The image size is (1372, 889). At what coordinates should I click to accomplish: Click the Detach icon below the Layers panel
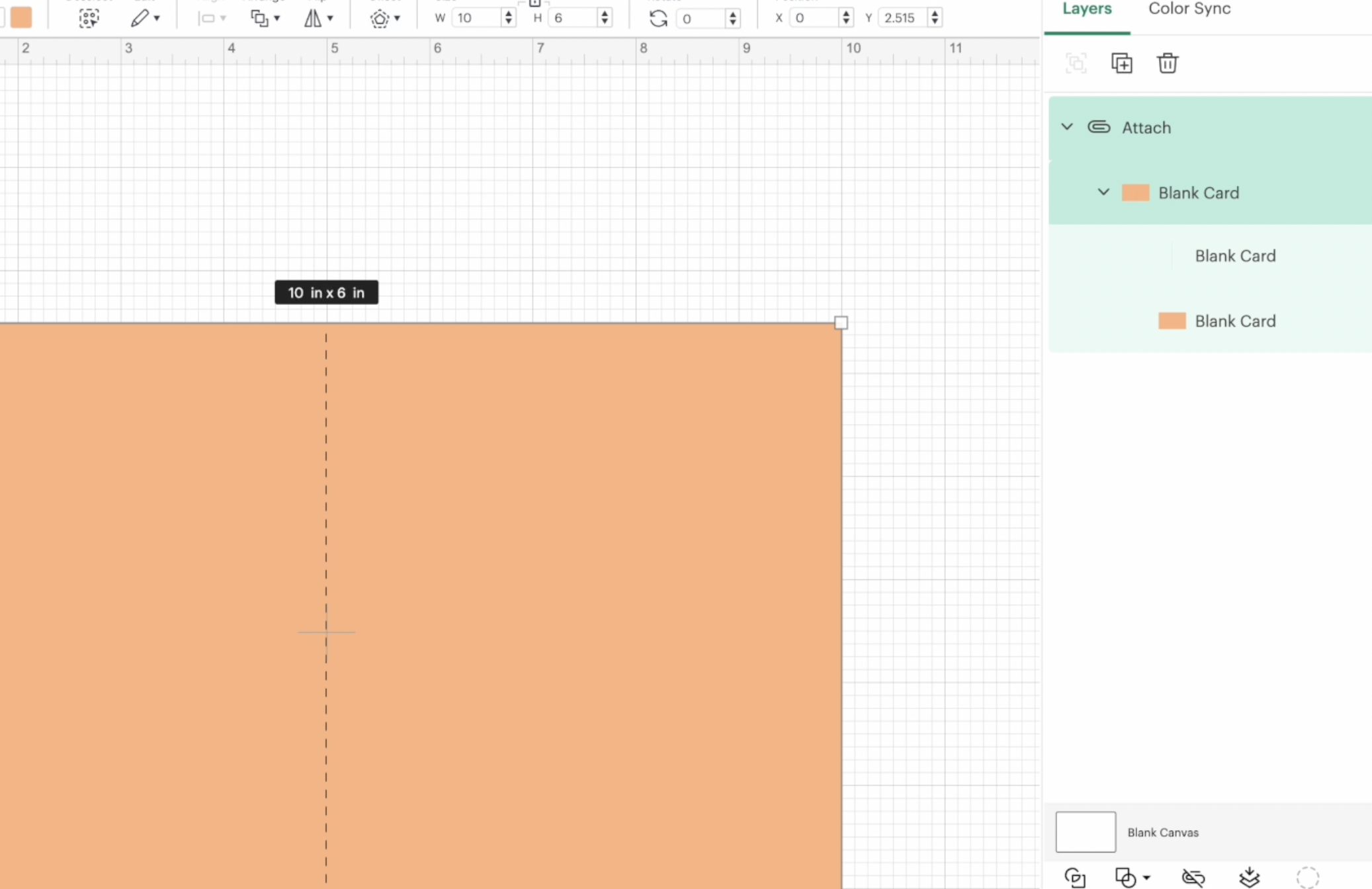(1194, 876)
